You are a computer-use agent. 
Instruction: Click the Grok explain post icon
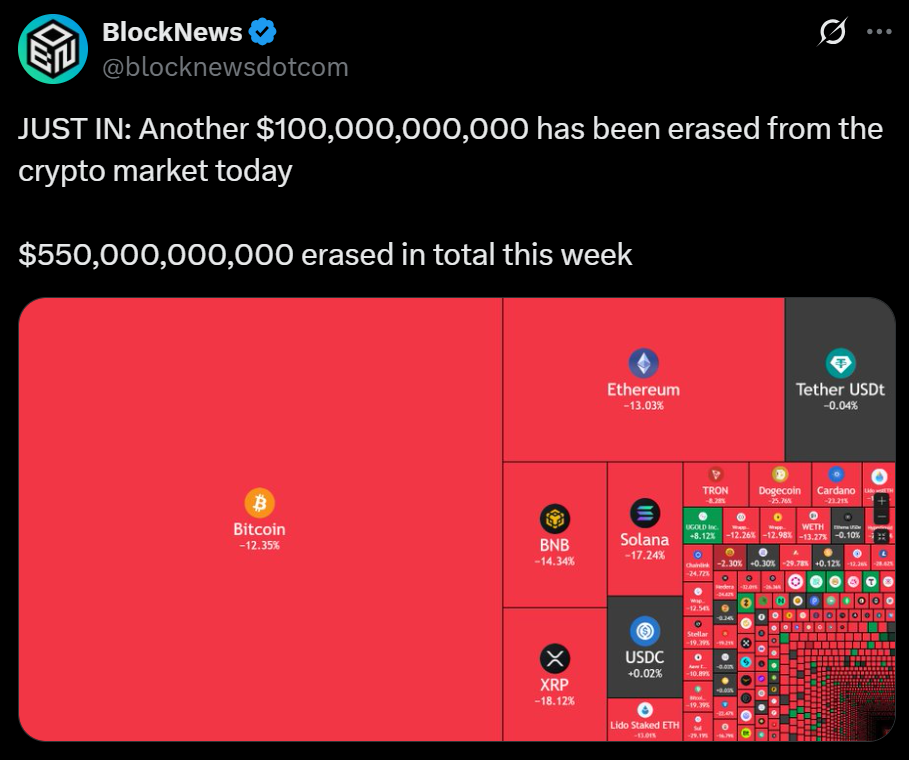point(831,33)
